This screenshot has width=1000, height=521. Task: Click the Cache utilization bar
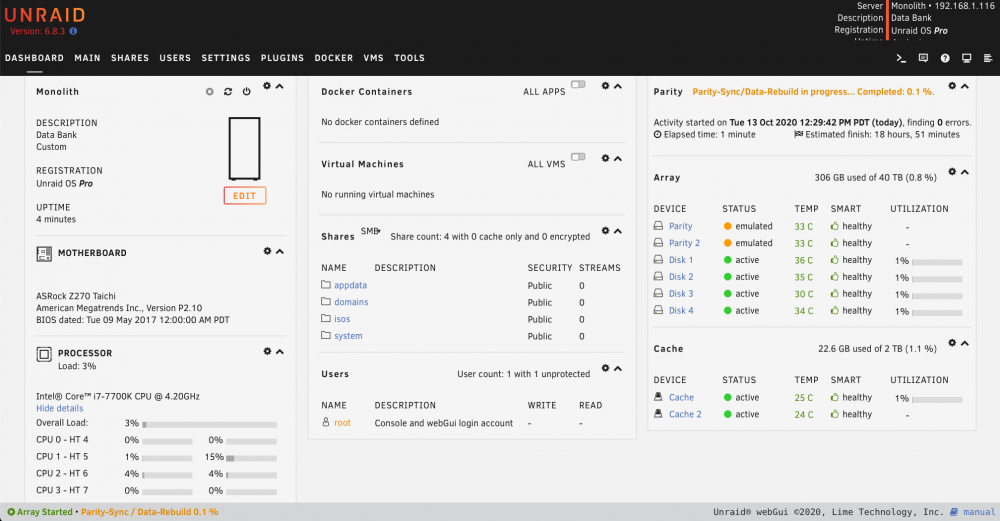[937, 400]
